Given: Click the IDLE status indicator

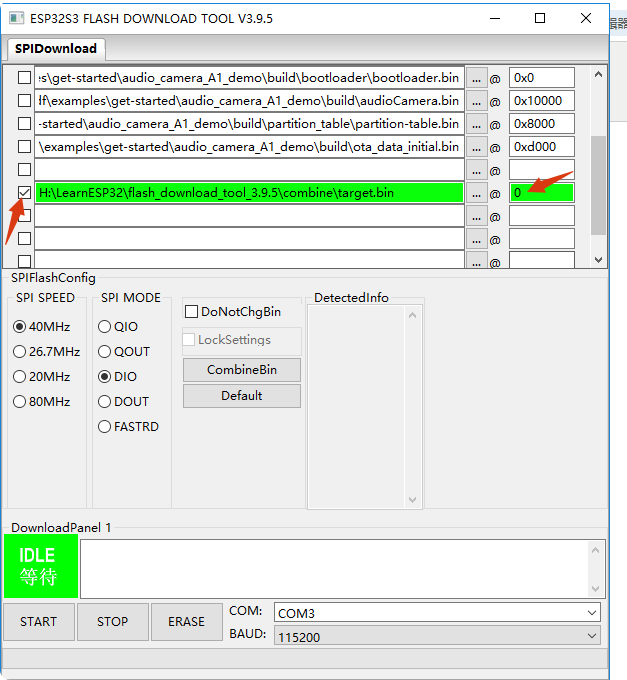Looking at the screenshot, I should coord(41,566).
